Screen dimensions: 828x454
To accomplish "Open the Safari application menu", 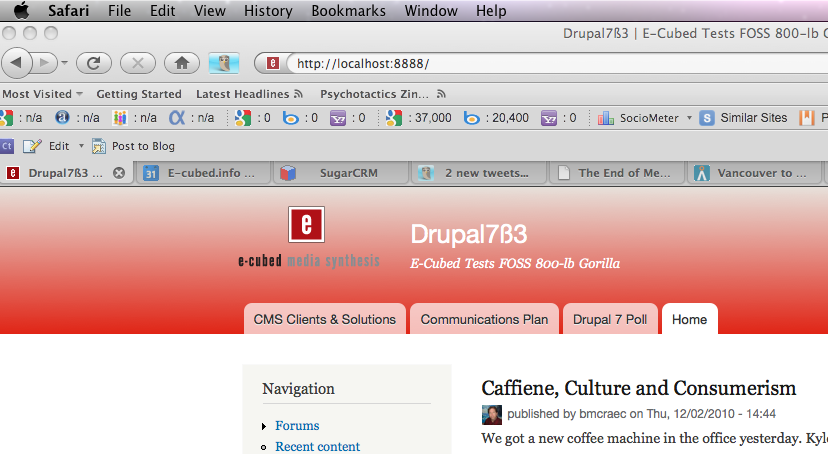I will coord(69,11).
